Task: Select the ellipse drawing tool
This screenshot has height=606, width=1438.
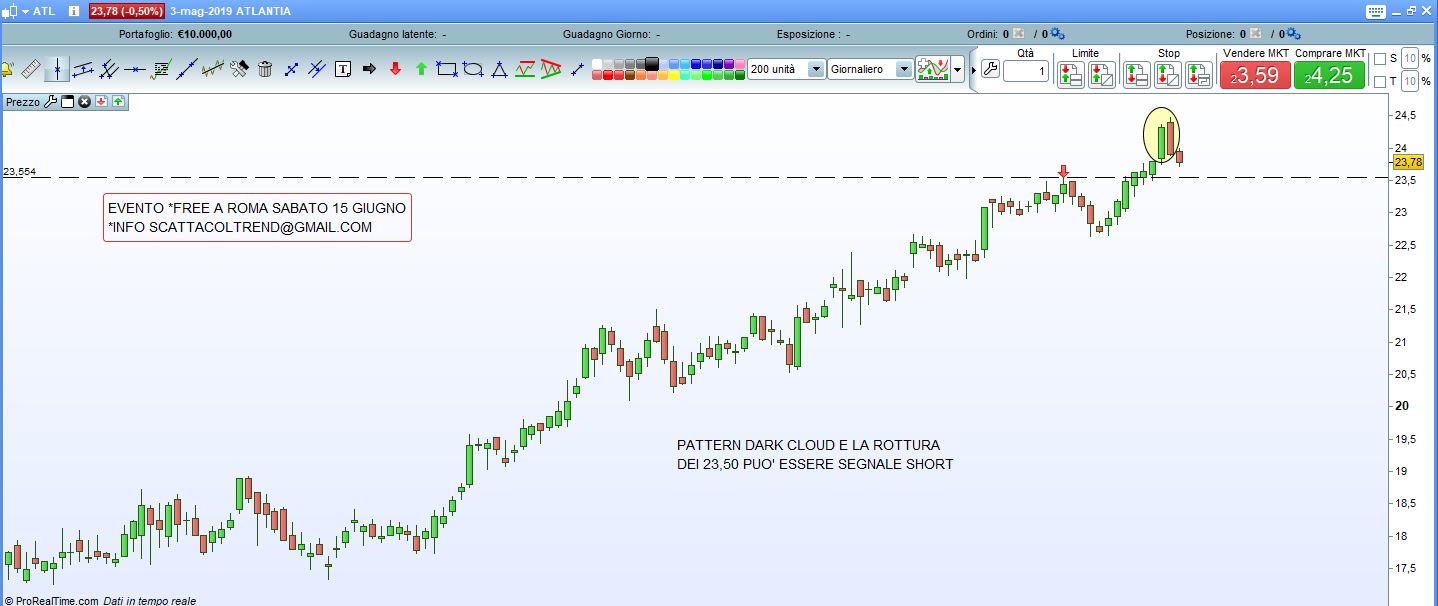Action: point(473,69)
